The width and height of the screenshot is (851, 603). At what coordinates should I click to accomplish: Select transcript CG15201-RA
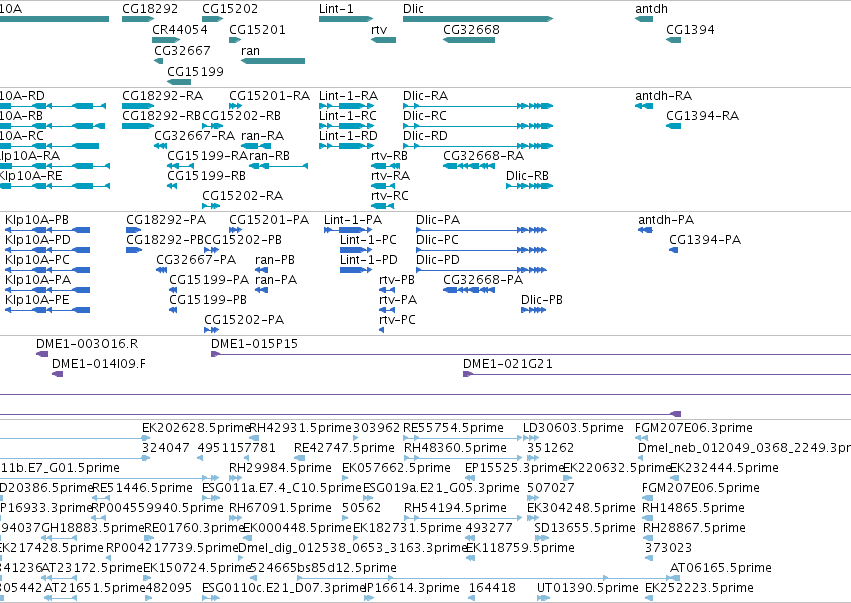[270, 96]
